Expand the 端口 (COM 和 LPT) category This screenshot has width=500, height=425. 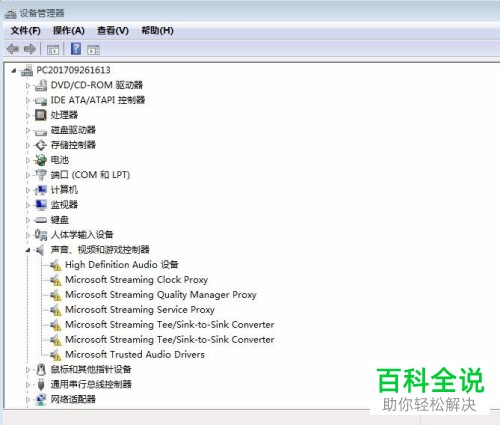pyautogui.click(x=28, y=175)
